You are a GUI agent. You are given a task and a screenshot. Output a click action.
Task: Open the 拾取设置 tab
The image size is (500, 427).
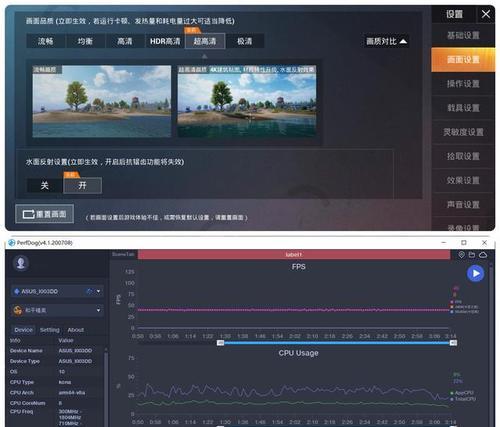click(x=463, y=156)
